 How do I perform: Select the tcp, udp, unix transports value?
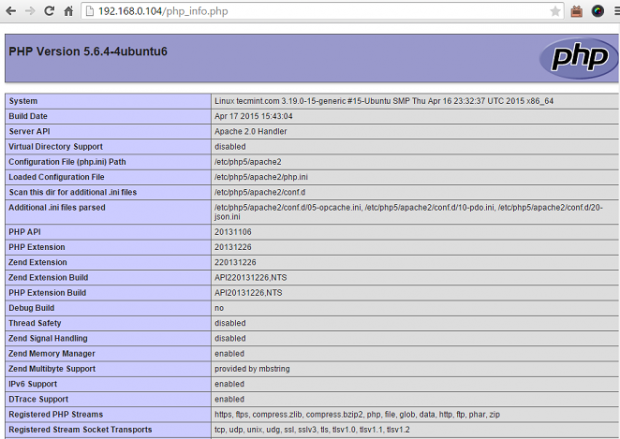coord(312,430)
